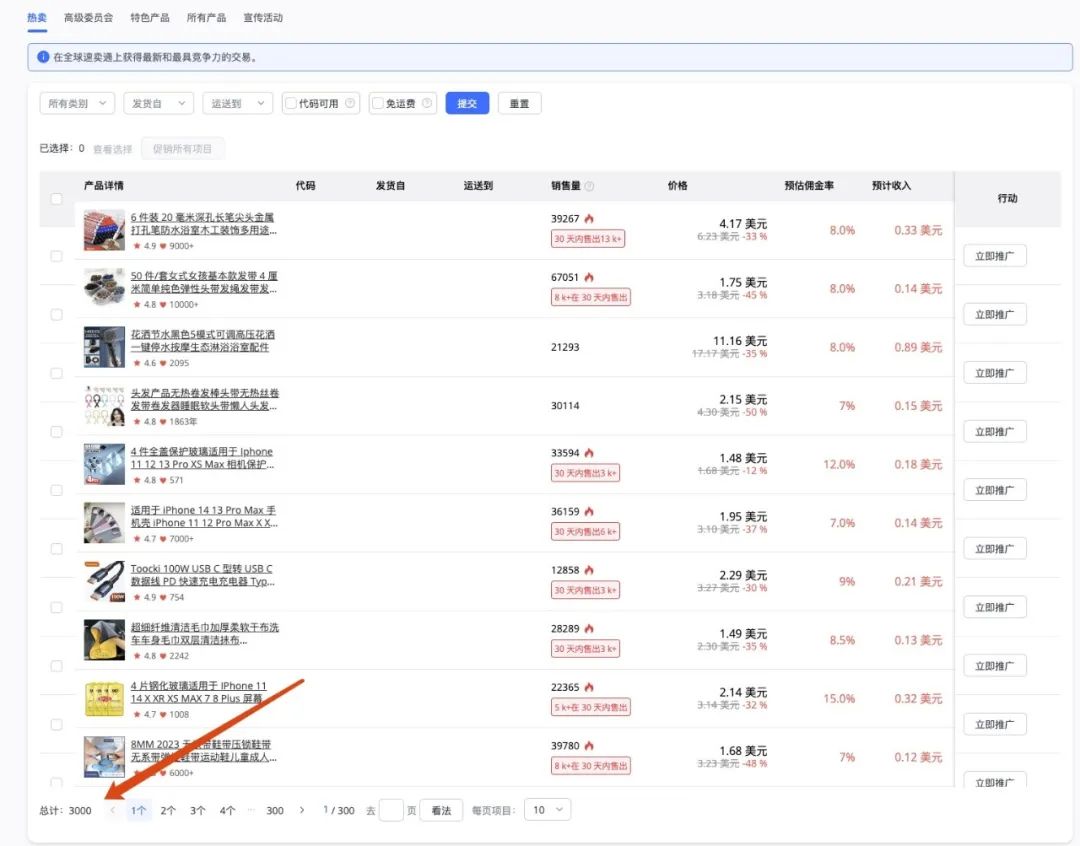Open the 宣传活动 tab

[262, 18]
